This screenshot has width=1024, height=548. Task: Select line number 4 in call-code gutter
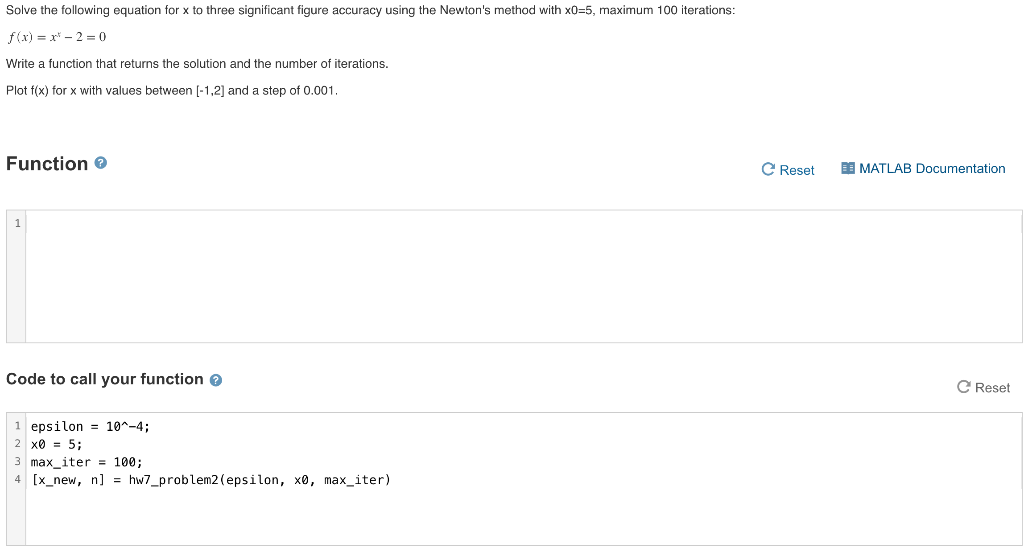(17, 480)
